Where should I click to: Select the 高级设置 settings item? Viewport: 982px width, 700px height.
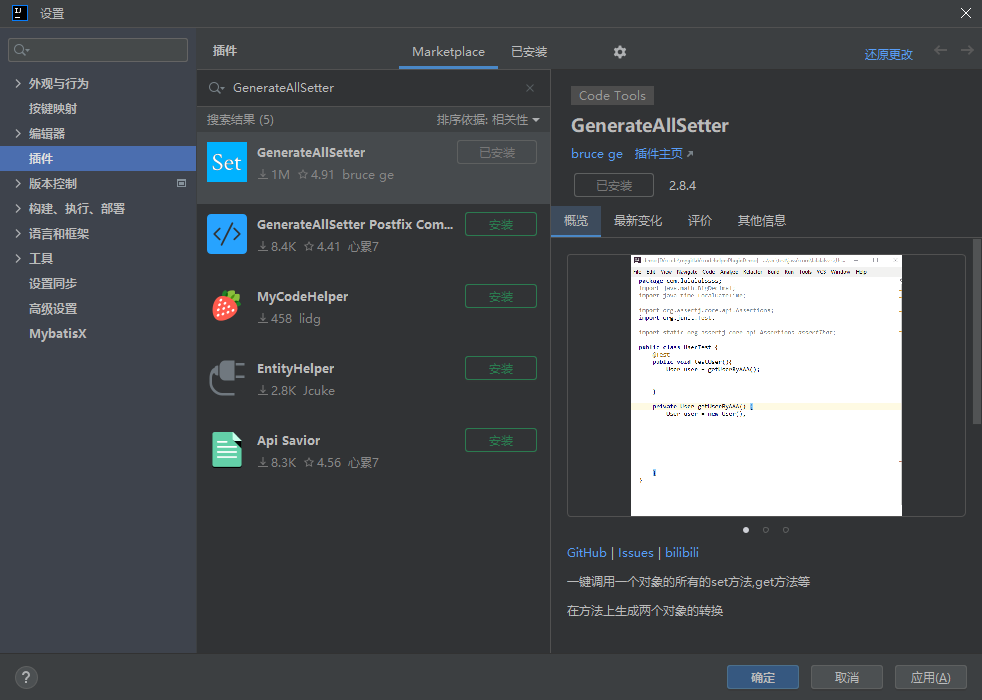(53, 309)
